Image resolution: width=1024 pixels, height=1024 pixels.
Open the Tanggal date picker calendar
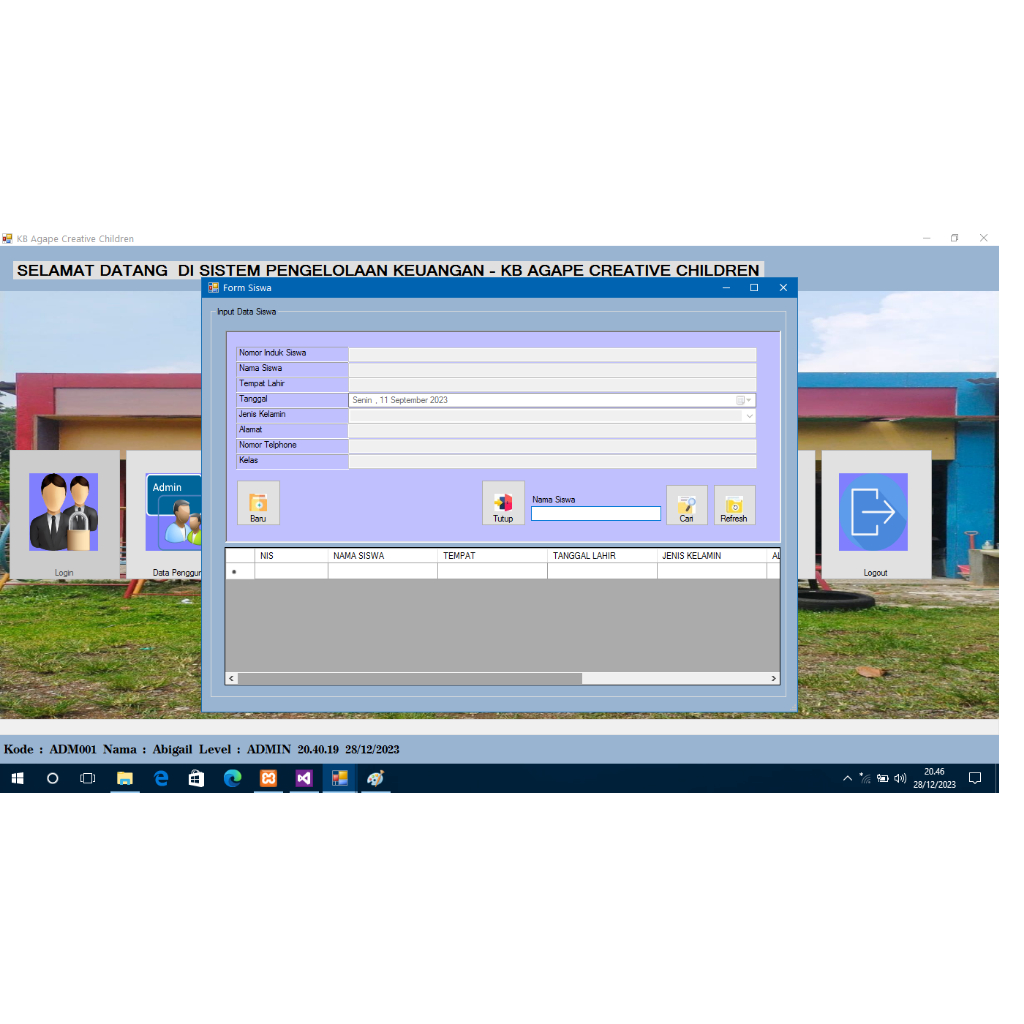[x=744, y=400]
